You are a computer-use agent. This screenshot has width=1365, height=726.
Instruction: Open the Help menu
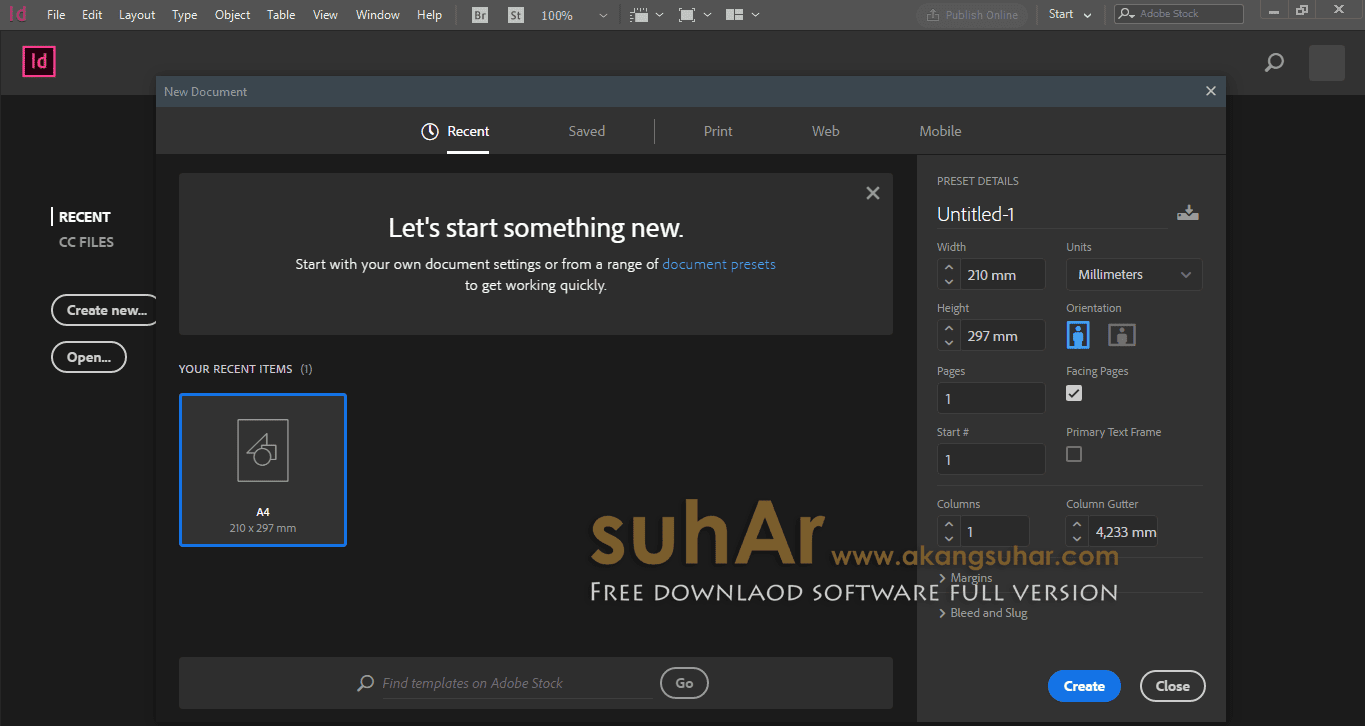[x=429, y=15]
